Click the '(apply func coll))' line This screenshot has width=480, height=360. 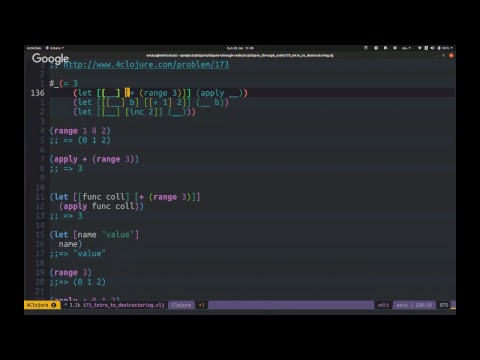click(x=101, y=206)
